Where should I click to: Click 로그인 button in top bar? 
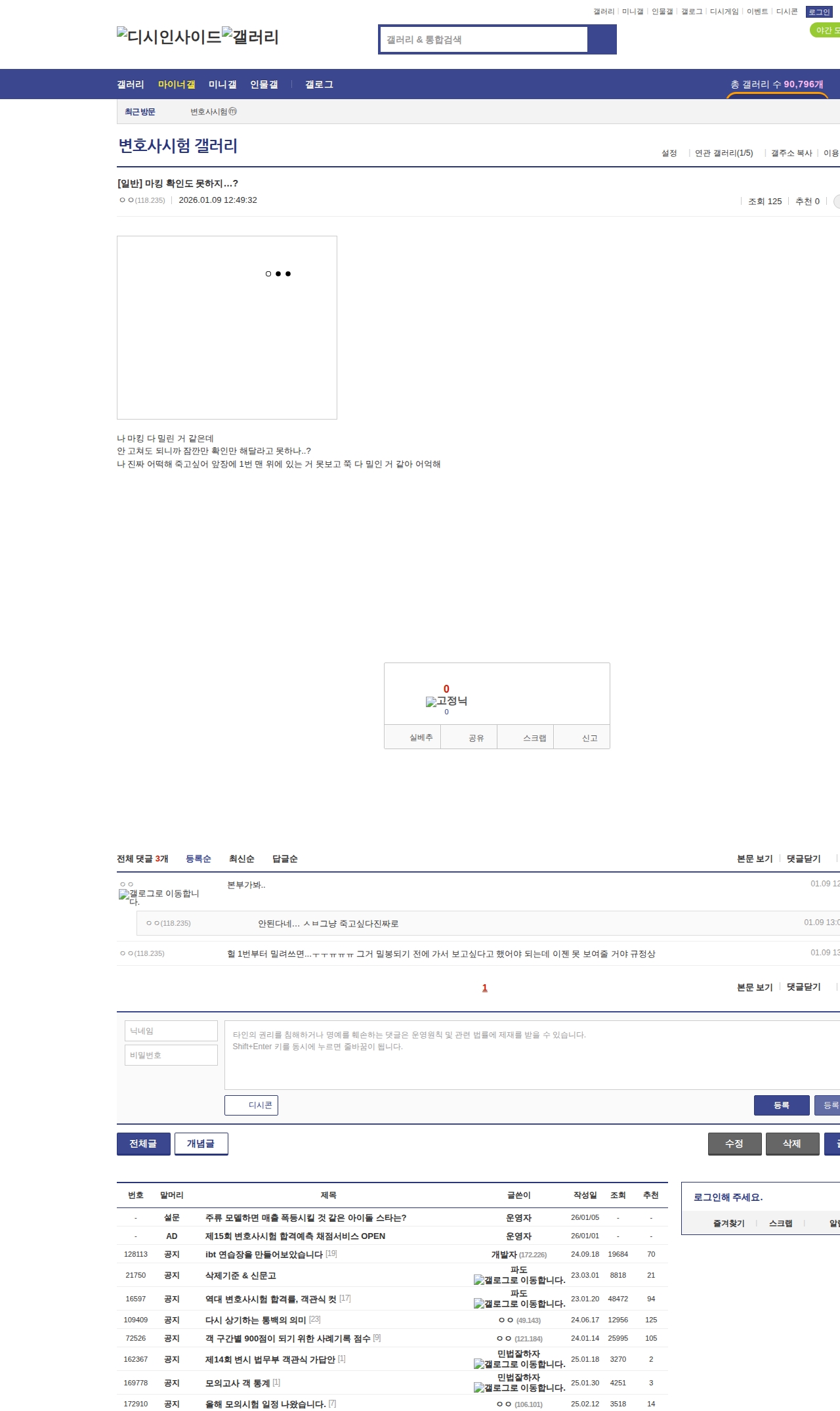click(819, 12)
